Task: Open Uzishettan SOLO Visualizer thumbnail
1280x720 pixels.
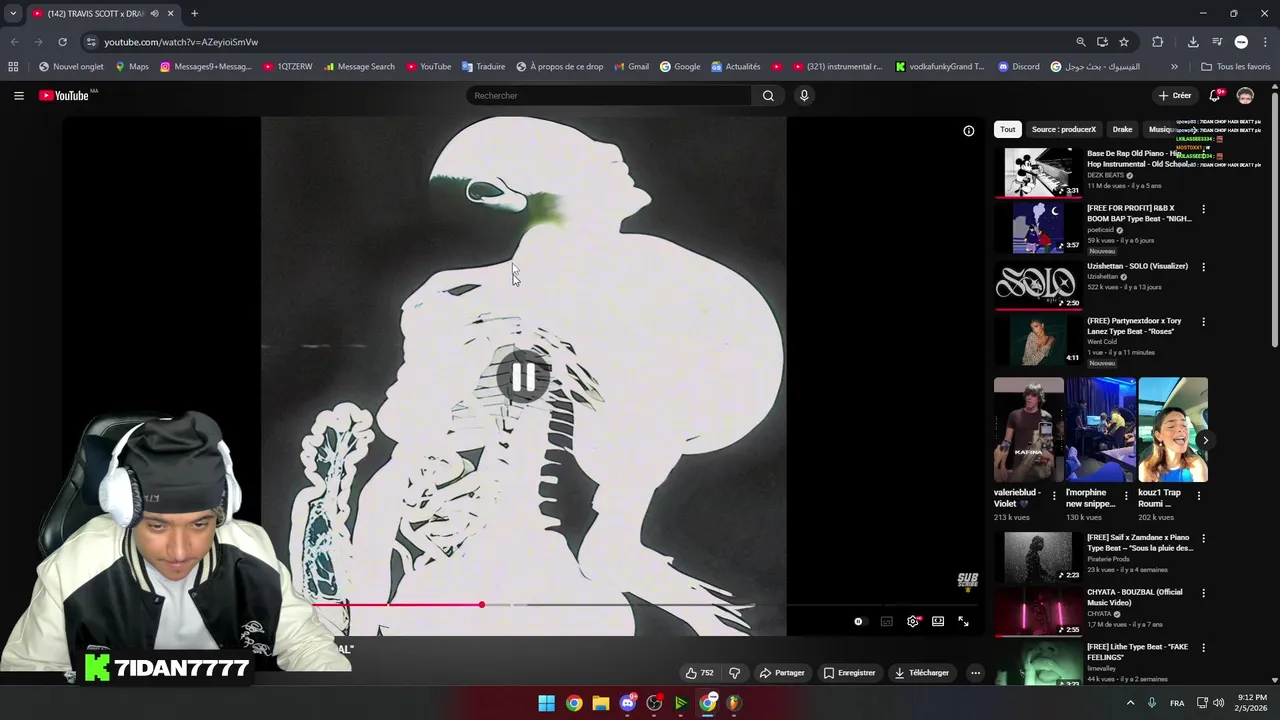Action: click(x=1038, y=285)
